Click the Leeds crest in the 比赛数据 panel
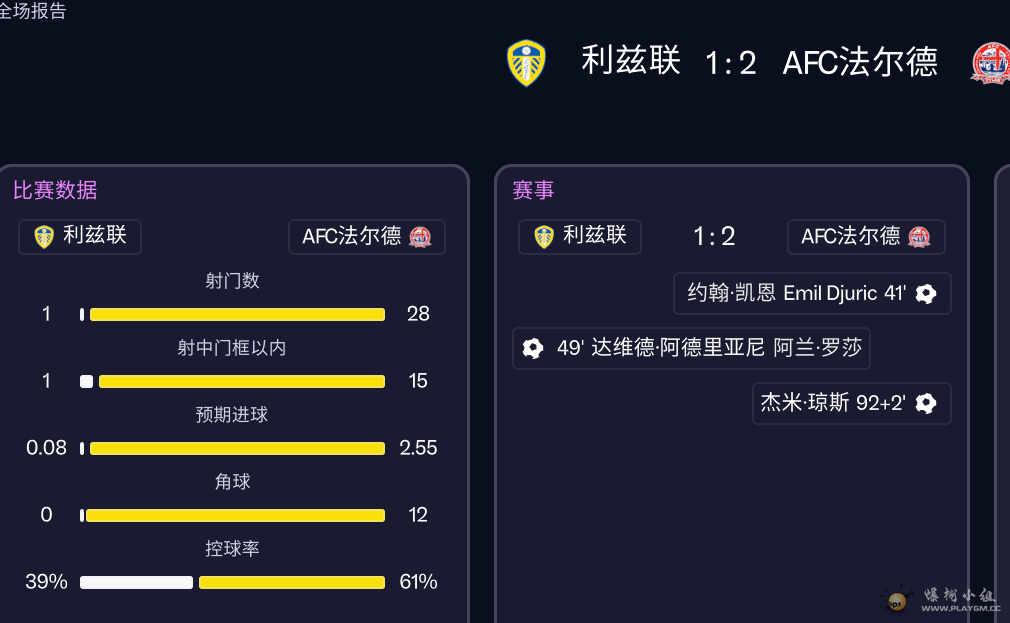This screenshot has width=1010, height=623. point(44,237)
